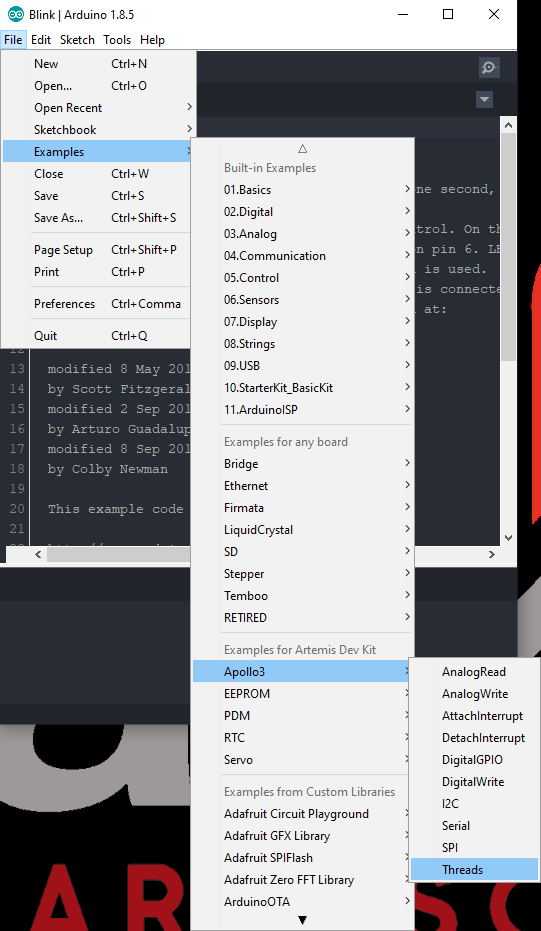Open Adafruit Circuit Playground examples
The height and width of the screenshot is (931, 541).
coord(302,814)
